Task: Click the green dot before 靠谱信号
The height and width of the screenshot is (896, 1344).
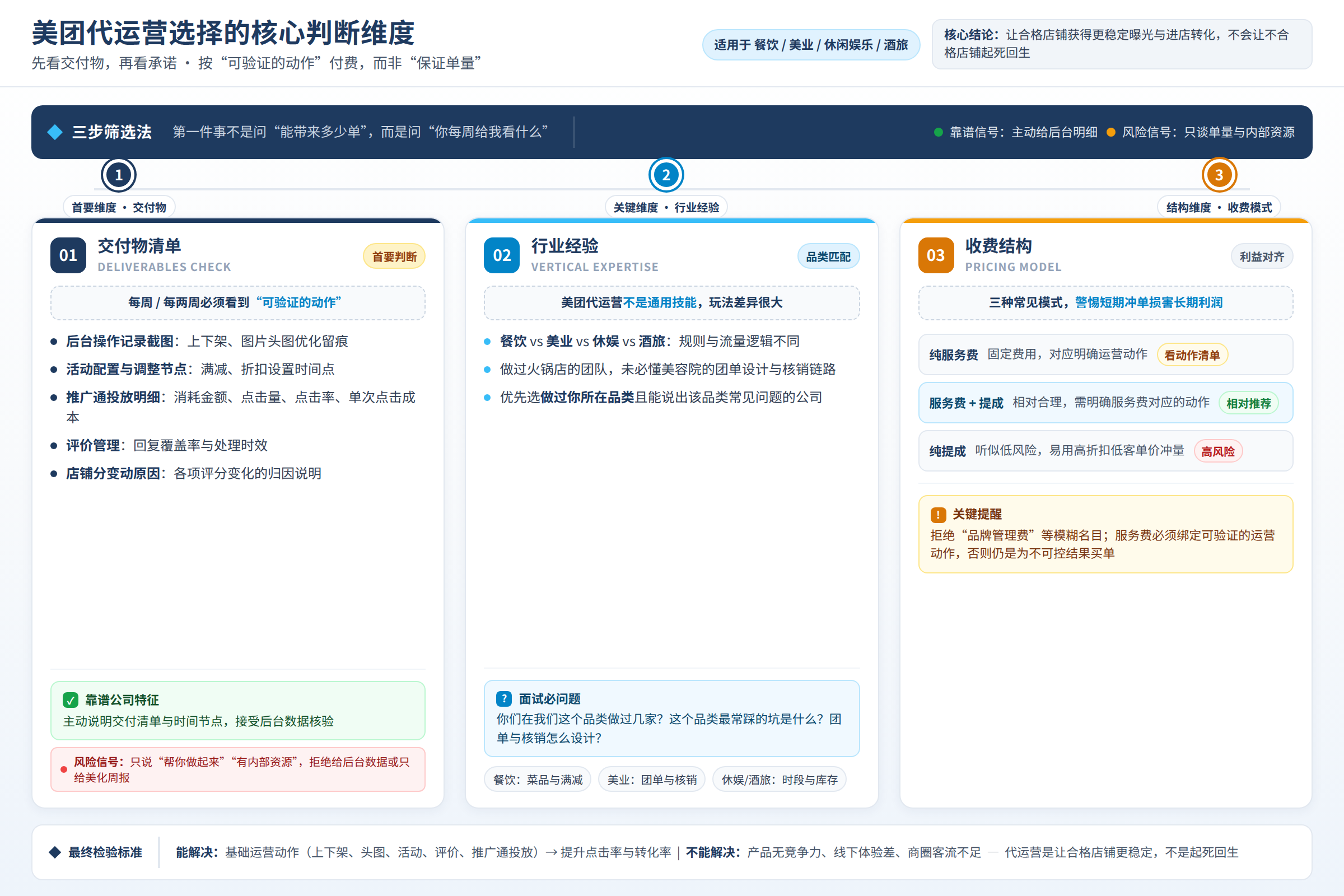Action: click(937, 132)
